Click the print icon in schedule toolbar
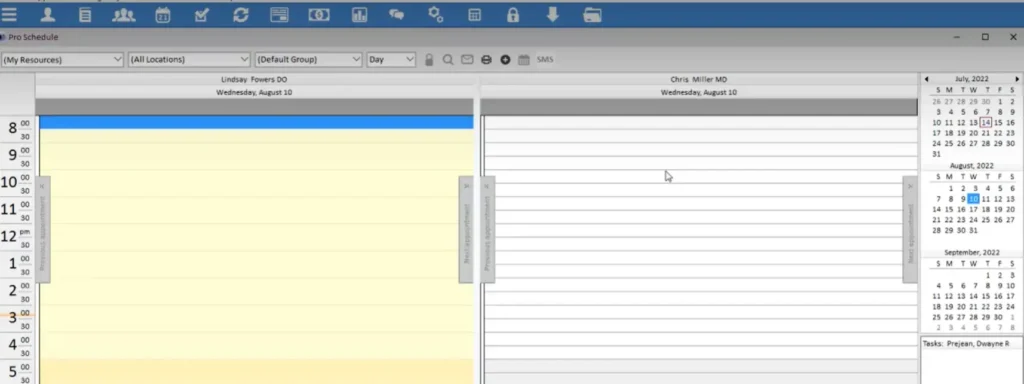Viewport: 1024px width, 384px height. [x=486, y=59]
